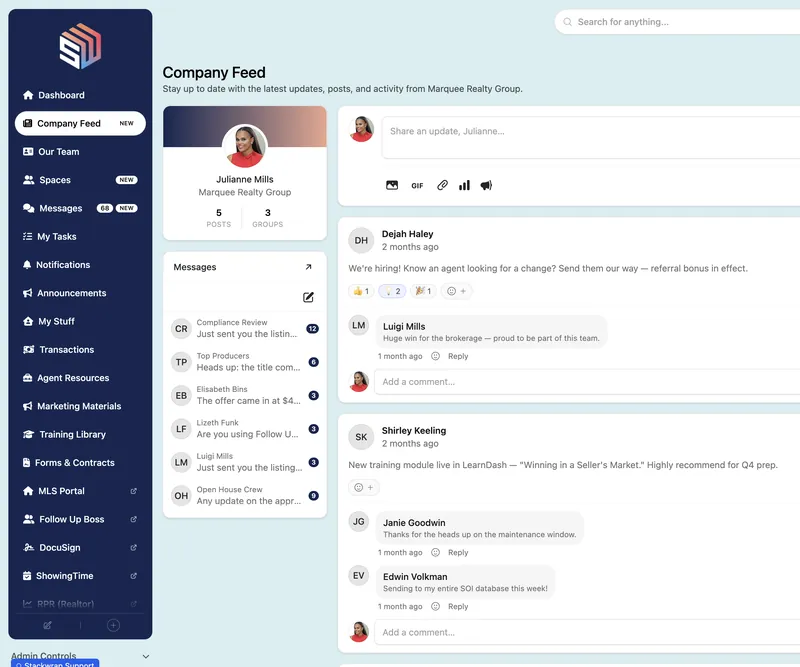This screenshot has height=667, width=800.
Task: Open Elisabeth Bins conversation
Action: coord(245,396)
